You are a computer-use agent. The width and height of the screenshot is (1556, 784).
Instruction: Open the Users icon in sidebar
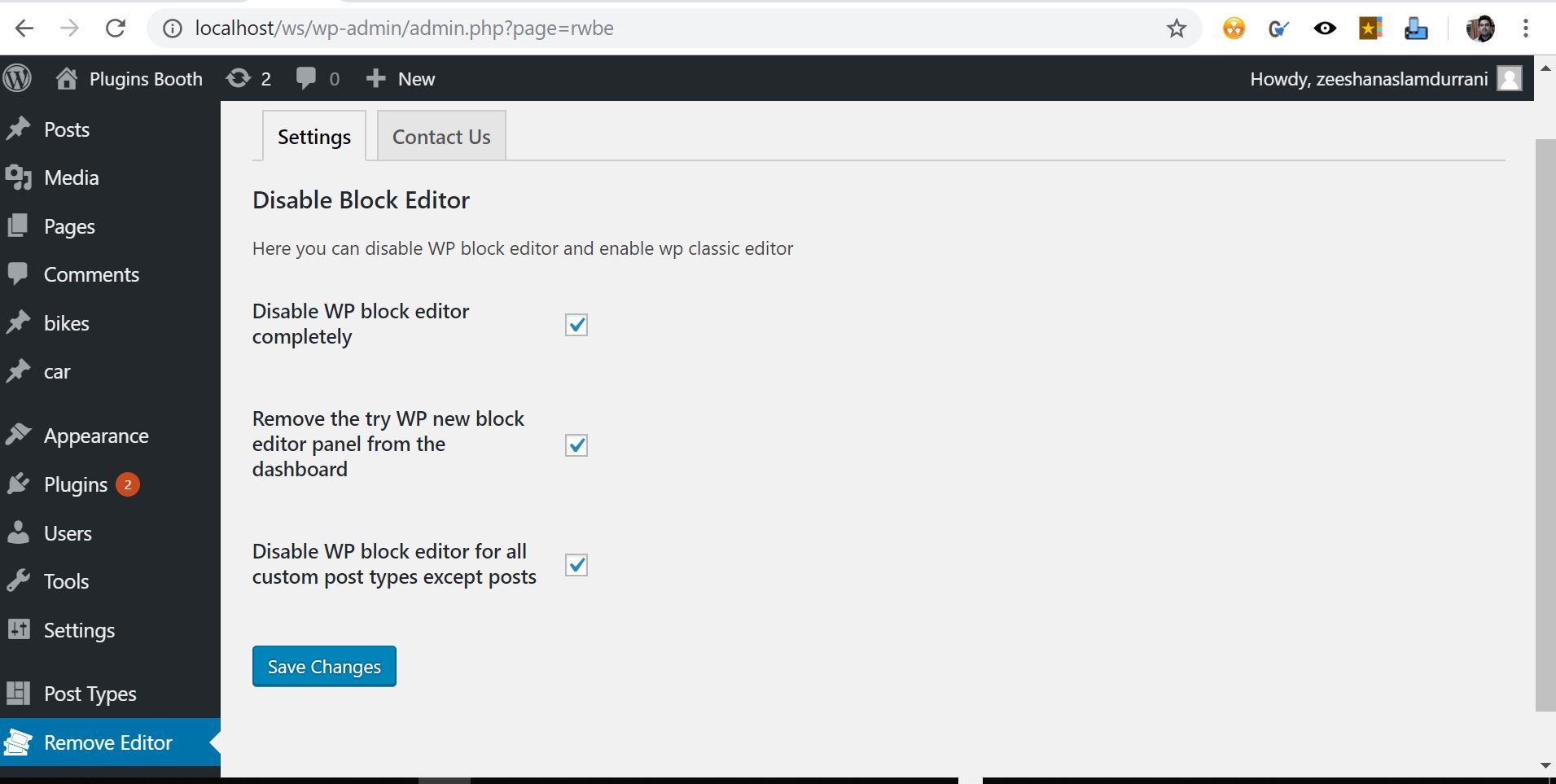pos(18,533)
